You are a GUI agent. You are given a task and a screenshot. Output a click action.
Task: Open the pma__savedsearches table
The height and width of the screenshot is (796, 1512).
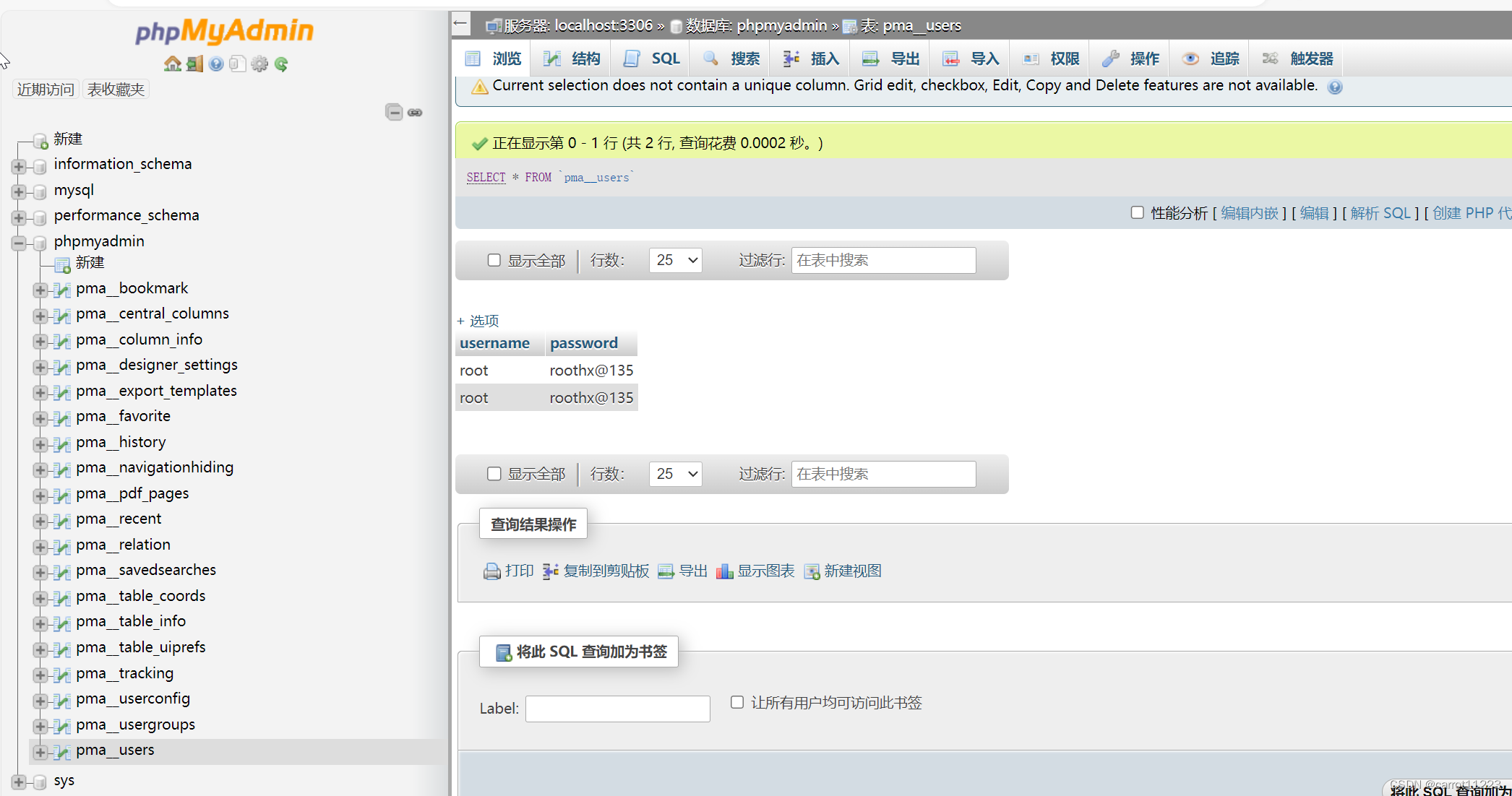coord(146,570)
